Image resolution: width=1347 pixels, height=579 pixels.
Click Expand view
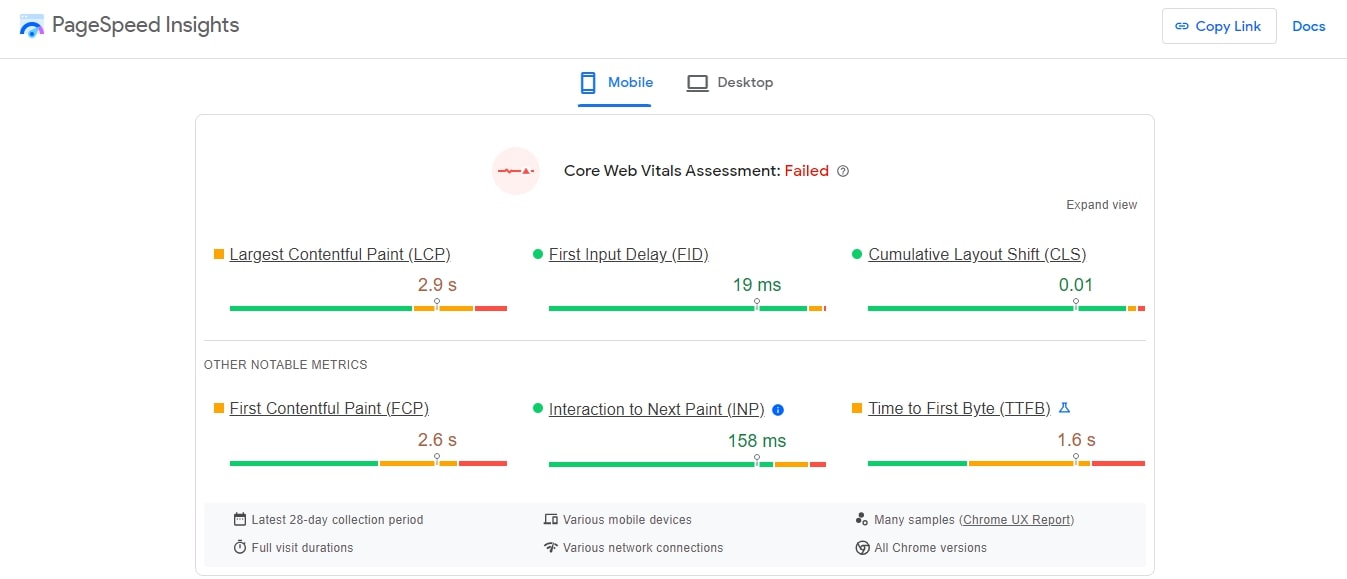pos(1101,205)
